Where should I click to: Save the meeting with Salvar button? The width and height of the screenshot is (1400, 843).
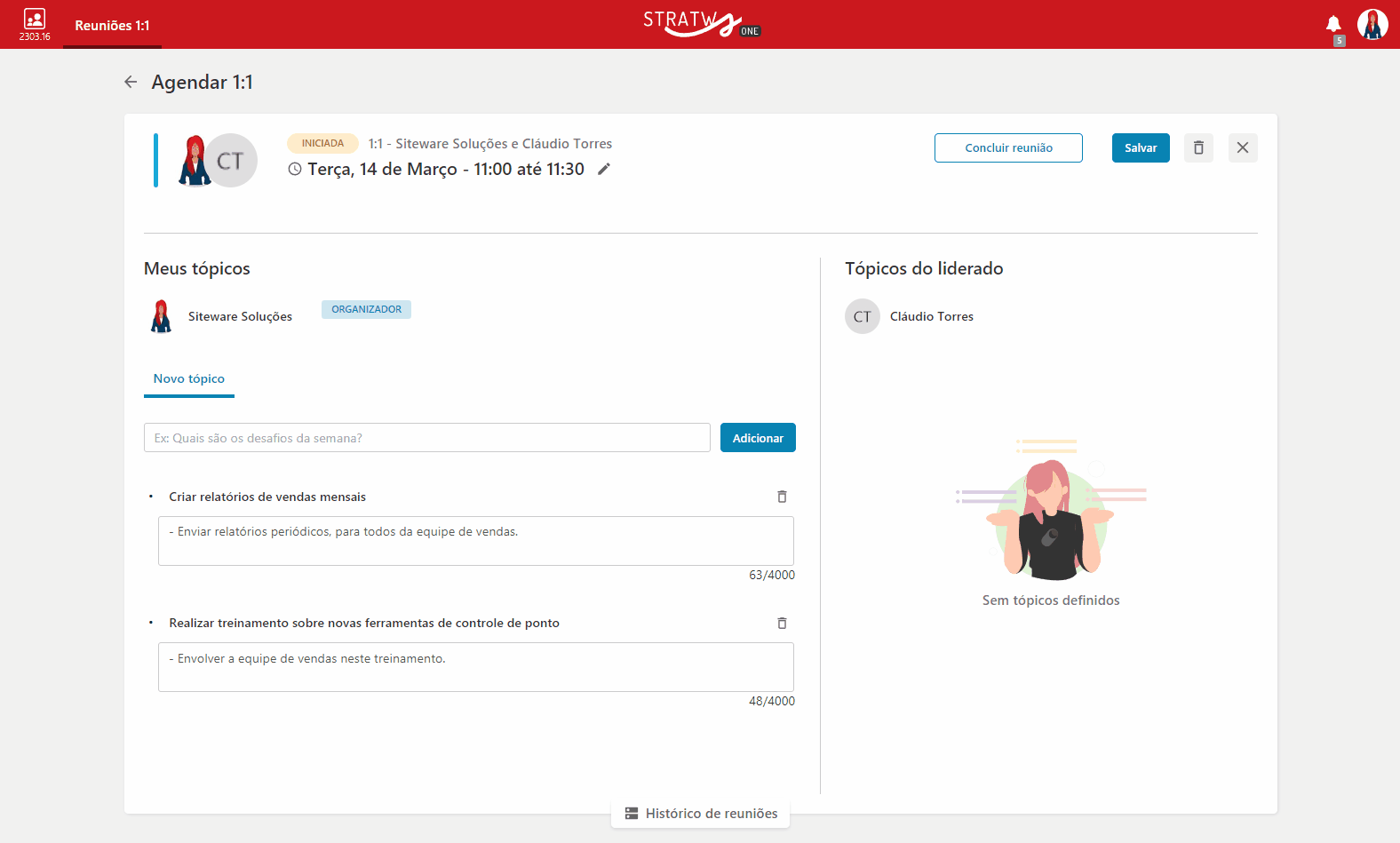point(1141,147)
